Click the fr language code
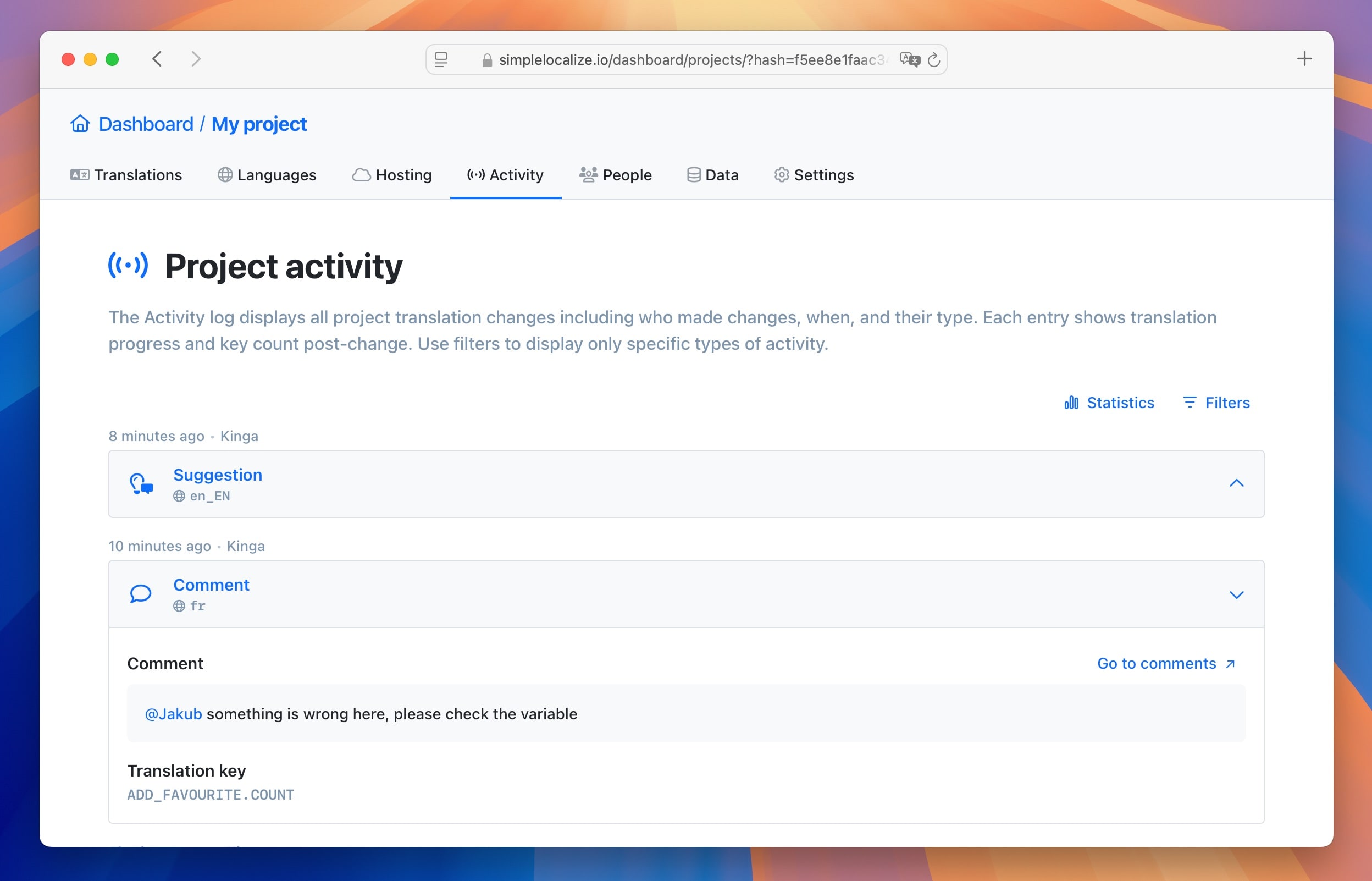 click(x=198, y=606)
